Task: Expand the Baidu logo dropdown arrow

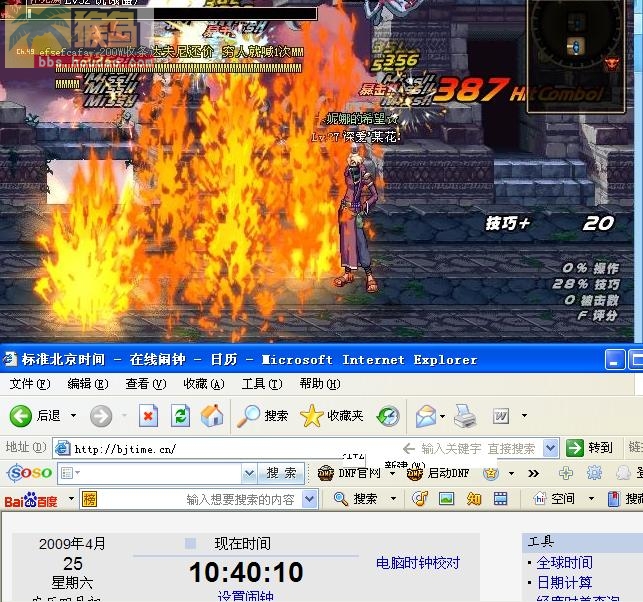Action: [x=71, y=499]
